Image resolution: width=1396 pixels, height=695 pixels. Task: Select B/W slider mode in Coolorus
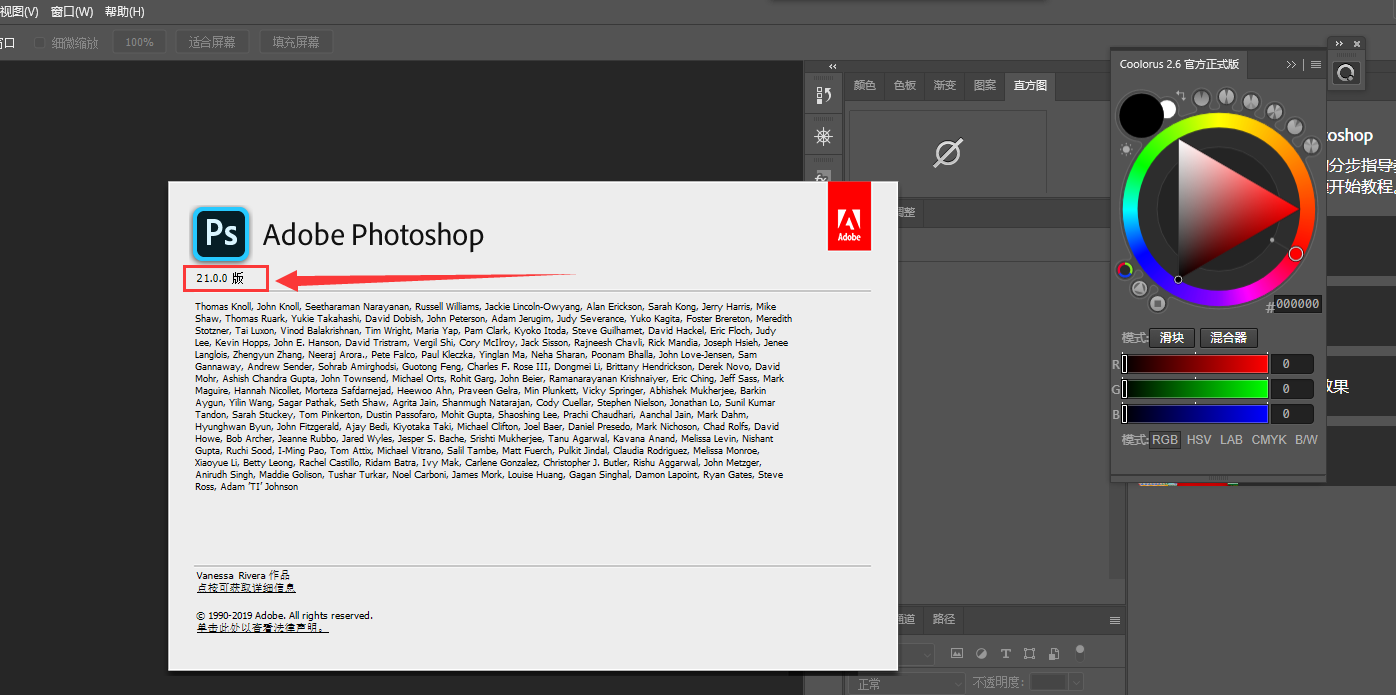(x=1306, y=440)
